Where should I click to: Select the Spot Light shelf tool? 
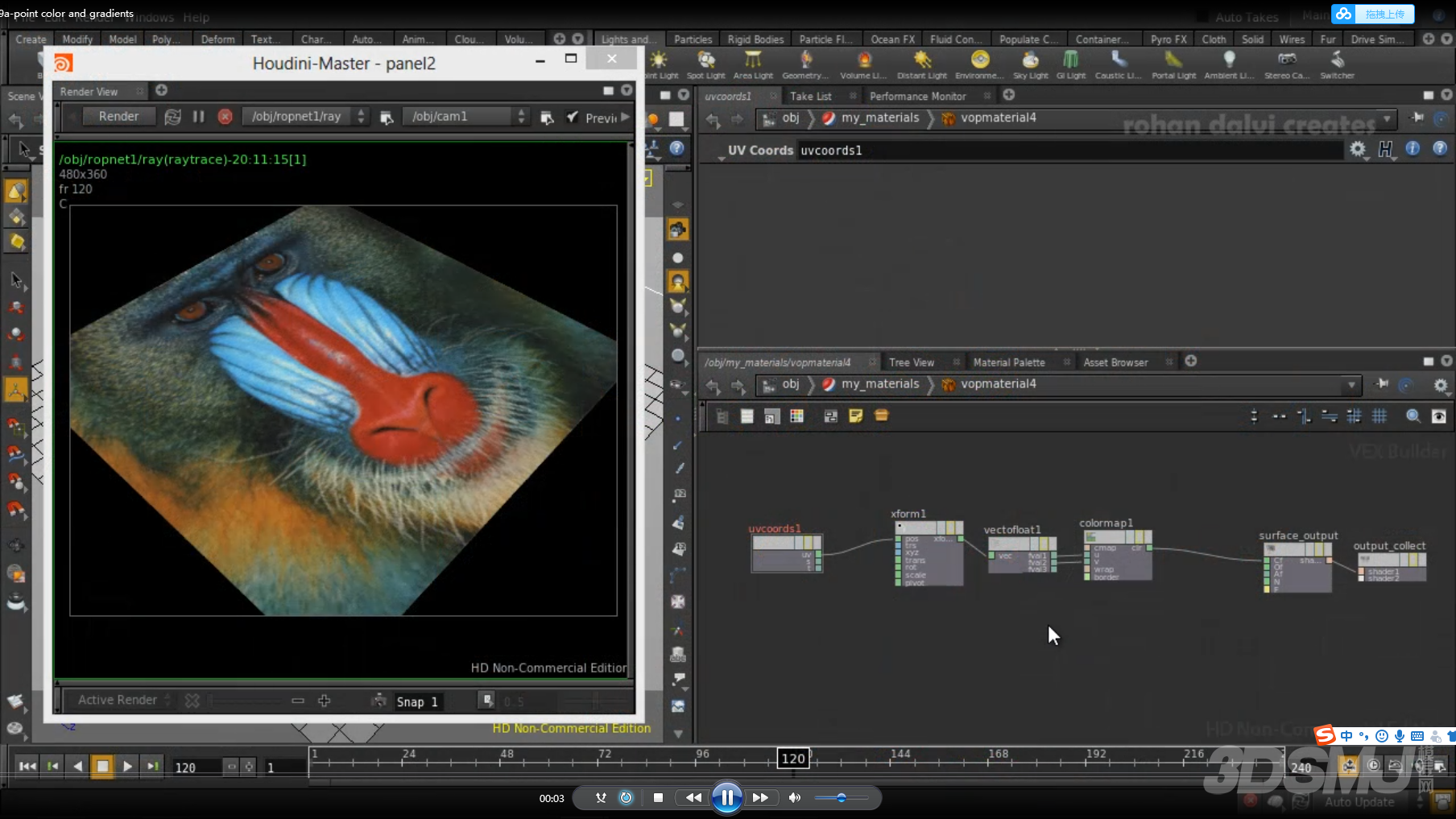(706, 64)
